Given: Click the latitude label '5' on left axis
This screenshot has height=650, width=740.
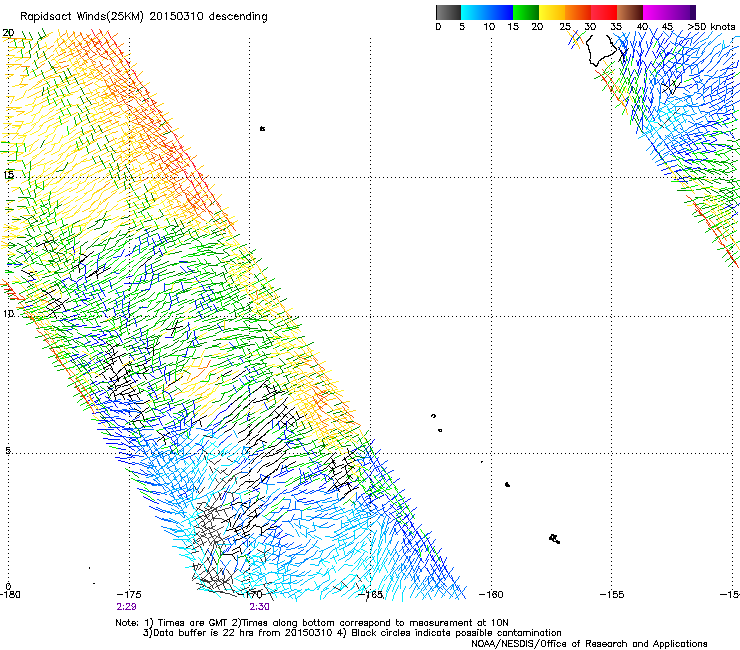Looking at the screenshot, I should [8, 451].
